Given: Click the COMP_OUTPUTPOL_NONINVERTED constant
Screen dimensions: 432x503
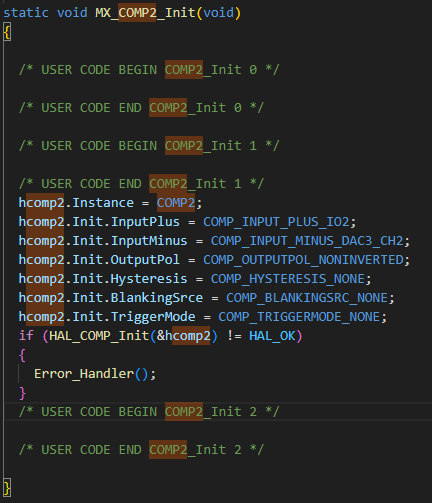Looking at the screenshot, I should tap(303, 260).
